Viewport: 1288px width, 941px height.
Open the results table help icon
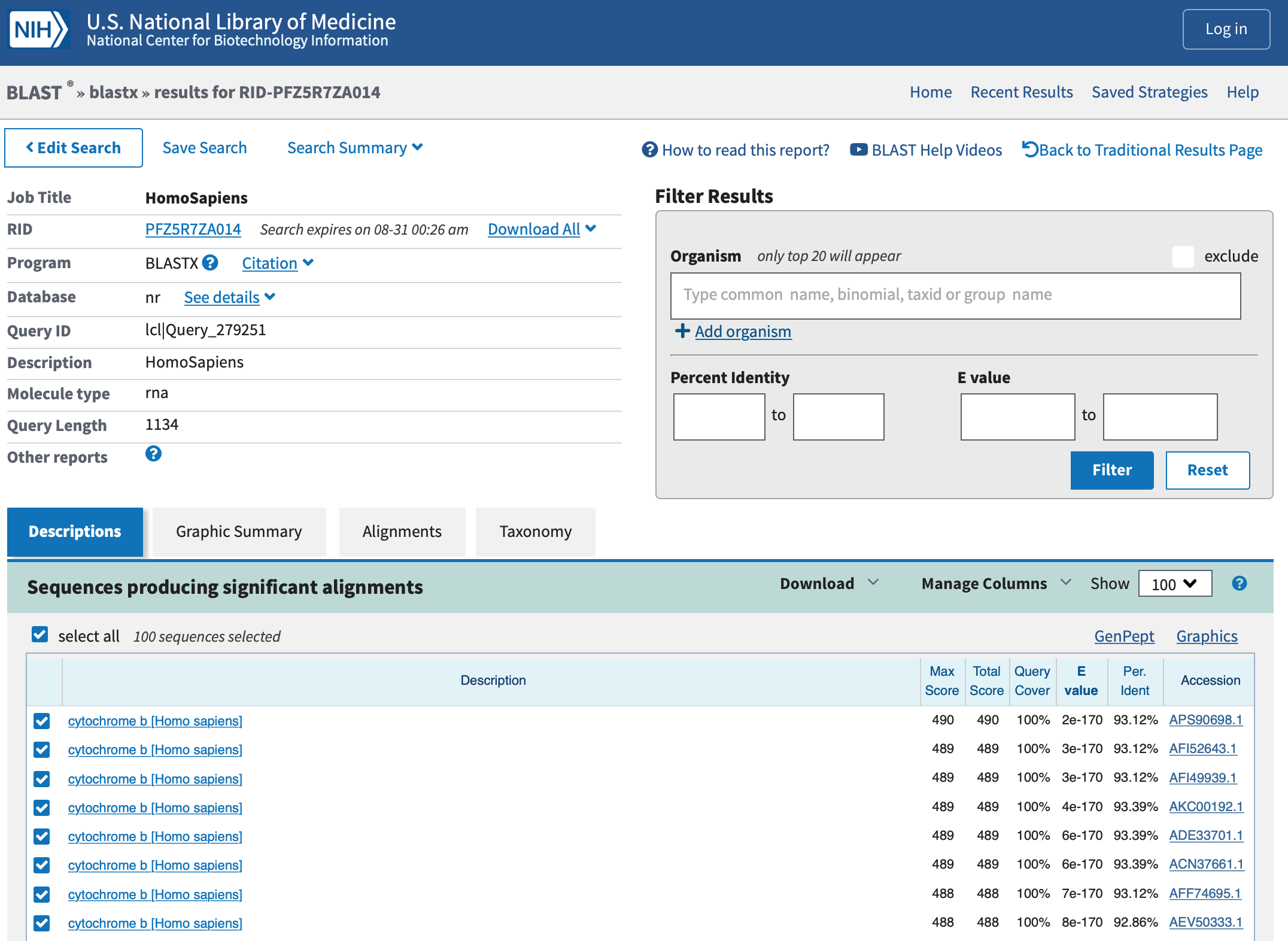tap(1240, 584)
